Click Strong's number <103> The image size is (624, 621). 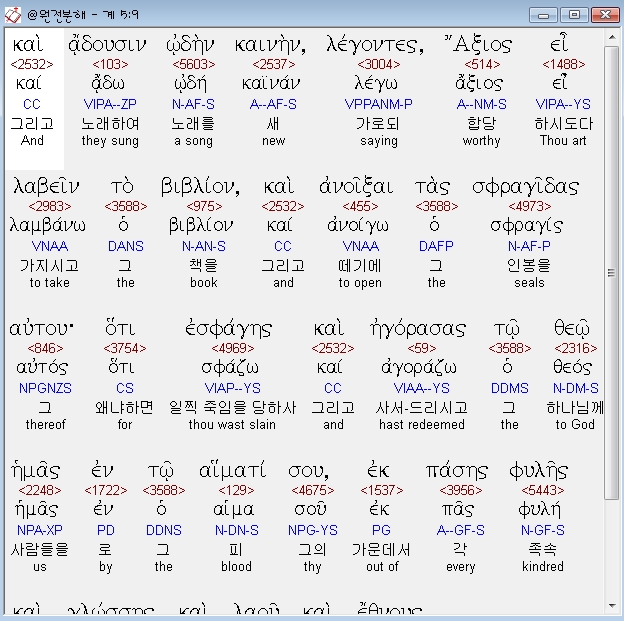click(x=110, y=64)
